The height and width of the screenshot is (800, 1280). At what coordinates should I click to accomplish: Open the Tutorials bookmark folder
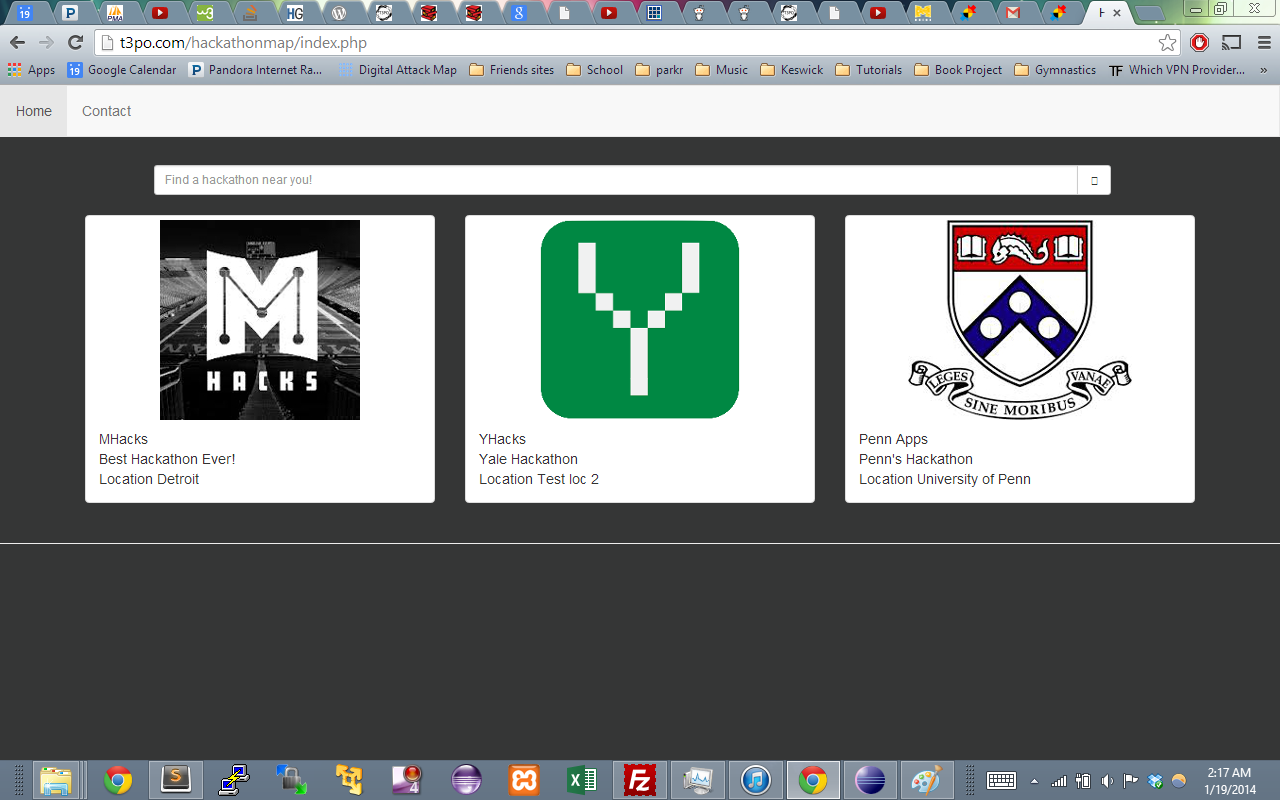point(868,70)
